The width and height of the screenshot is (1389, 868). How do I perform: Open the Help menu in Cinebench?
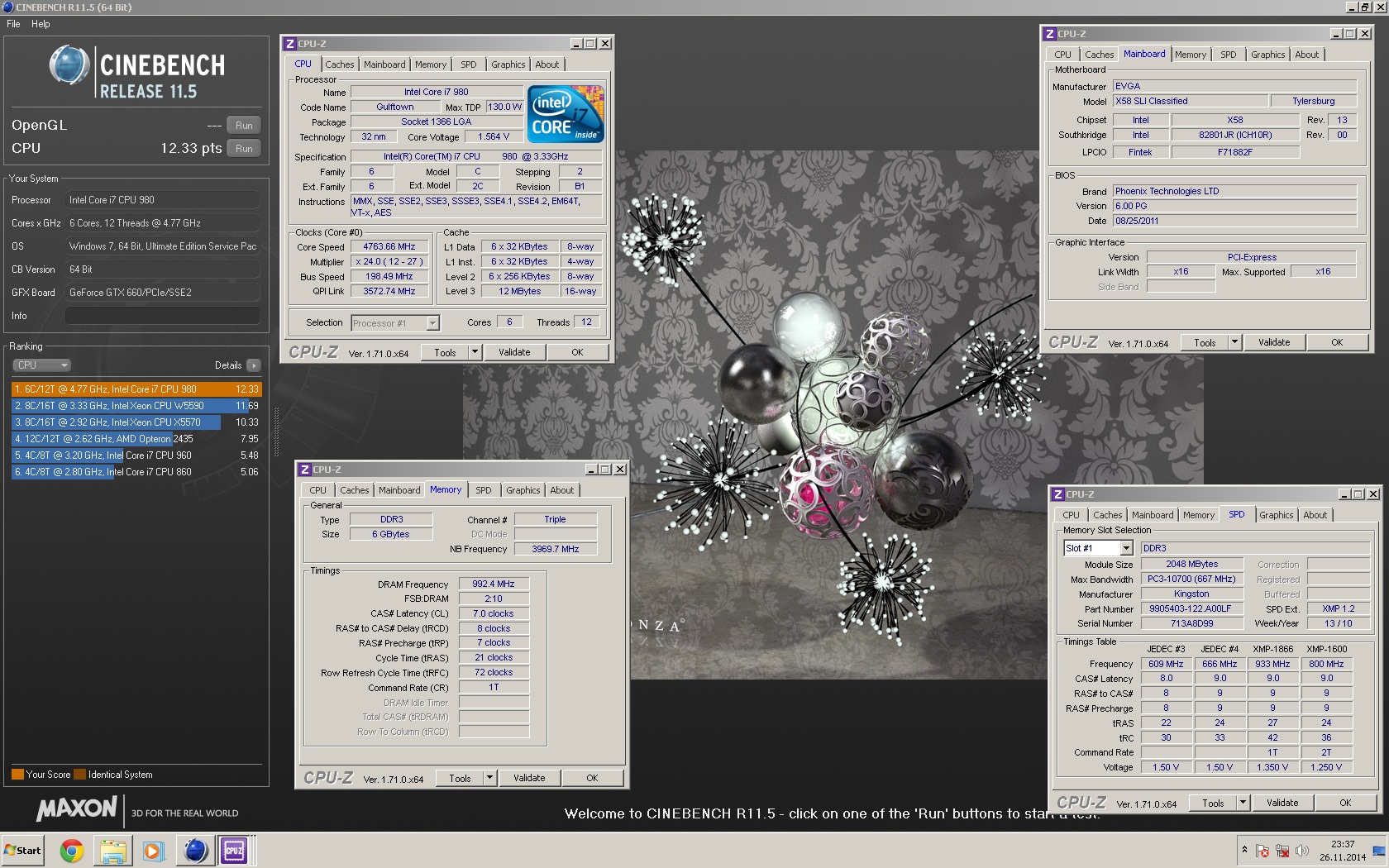[x=41, y=24]
